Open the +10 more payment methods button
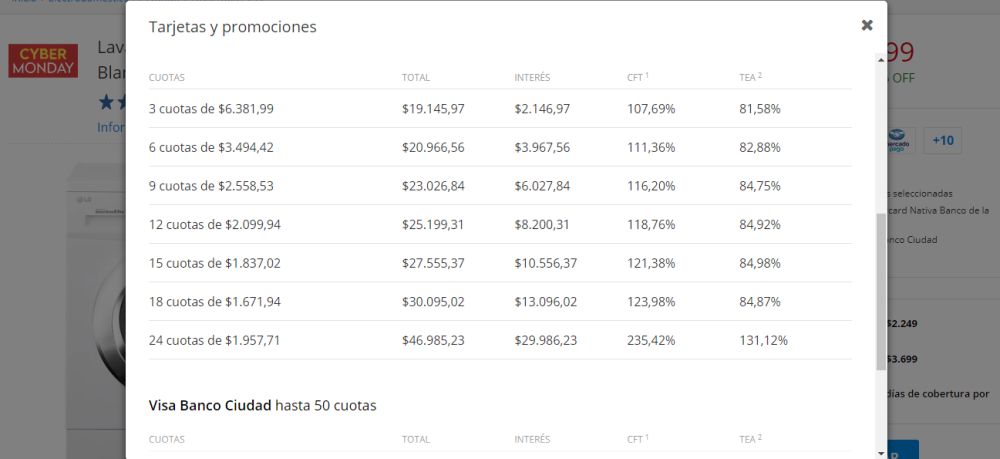 click(943, 140)
